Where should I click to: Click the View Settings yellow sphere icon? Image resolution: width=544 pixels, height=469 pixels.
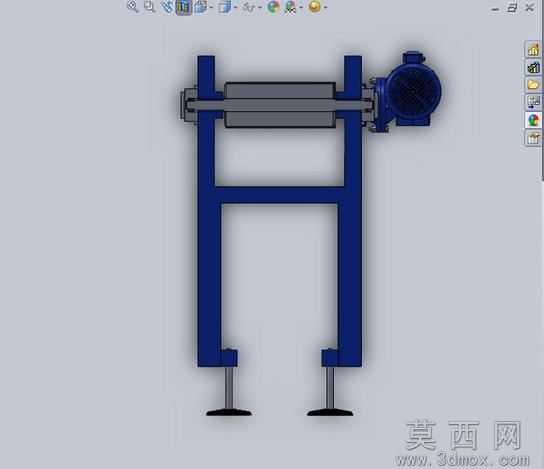pos(315,7)
